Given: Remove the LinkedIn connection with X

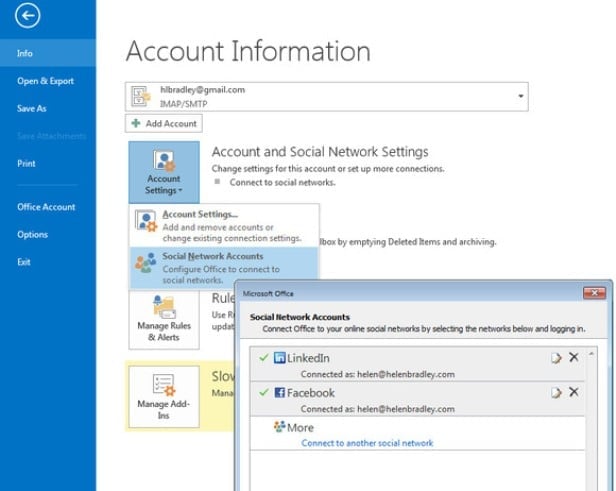Looking at the screenshot, I should pyautogui.click(x=574, y=357).
